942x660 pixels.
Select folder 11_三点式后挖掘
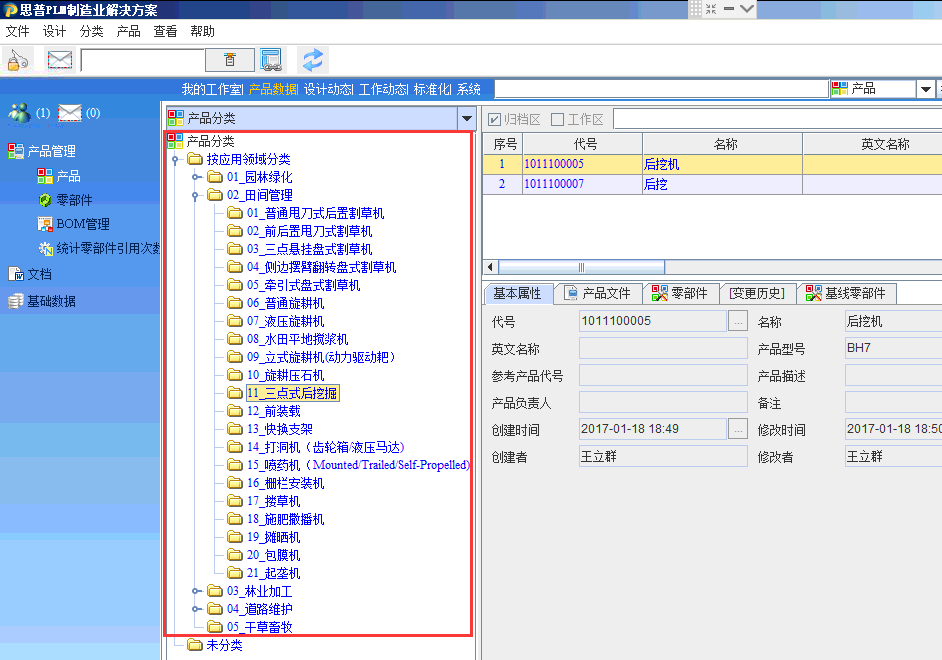click(x=283, y=393)
